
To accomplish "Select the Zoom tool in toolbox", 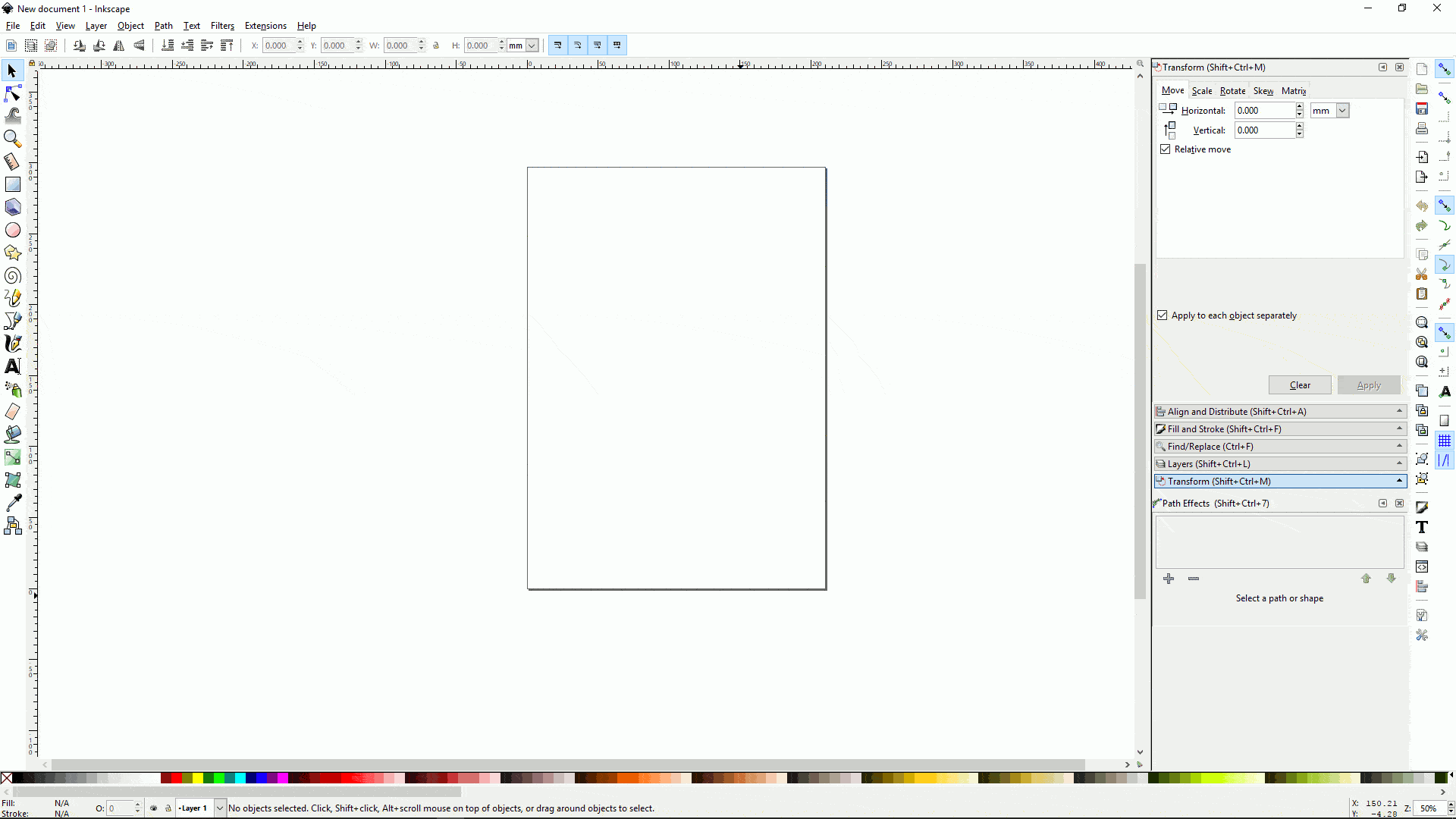I will tap(13, 139).
